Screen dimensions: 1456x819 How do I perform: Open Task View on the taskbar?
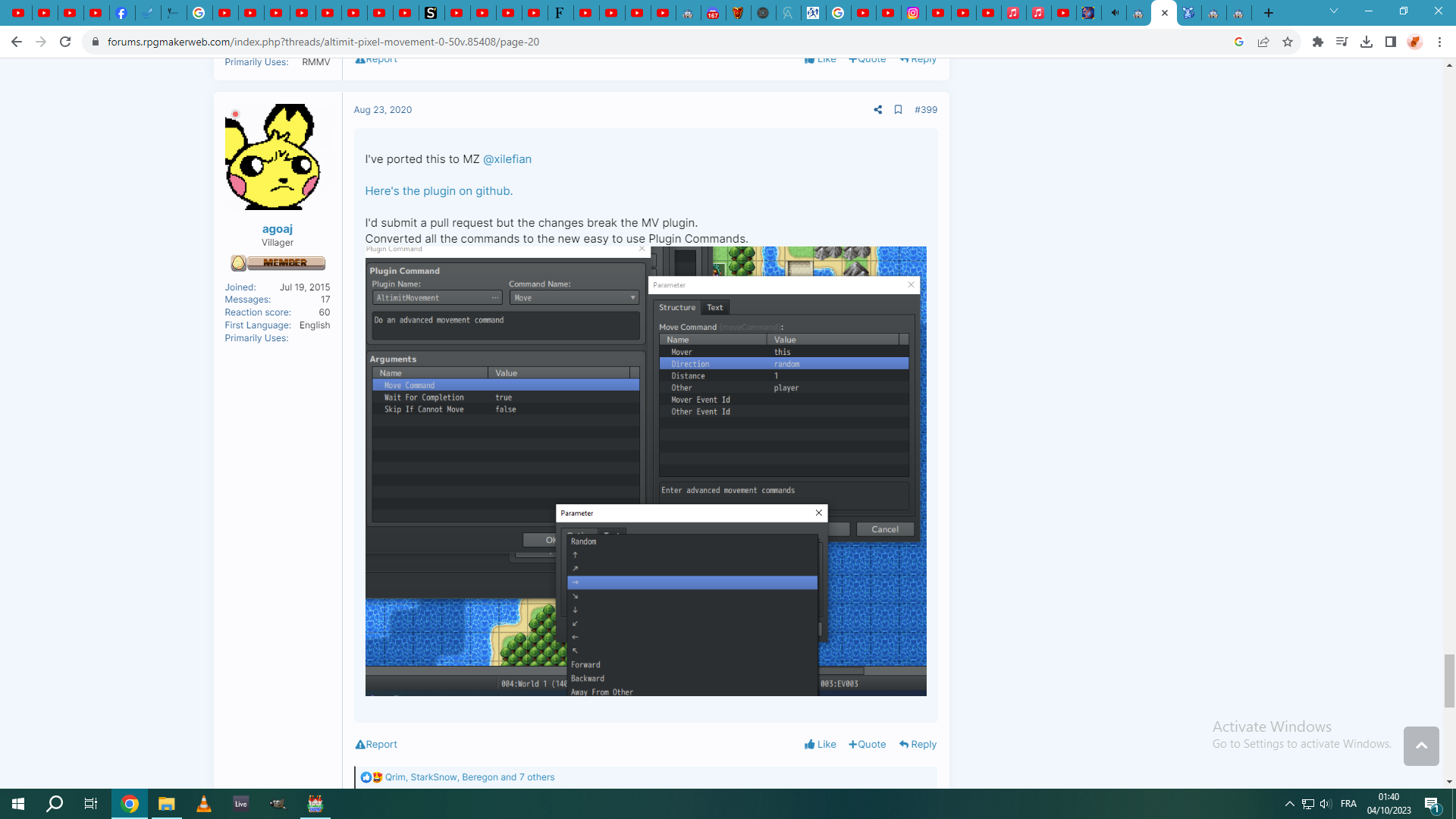pos(91,804)
